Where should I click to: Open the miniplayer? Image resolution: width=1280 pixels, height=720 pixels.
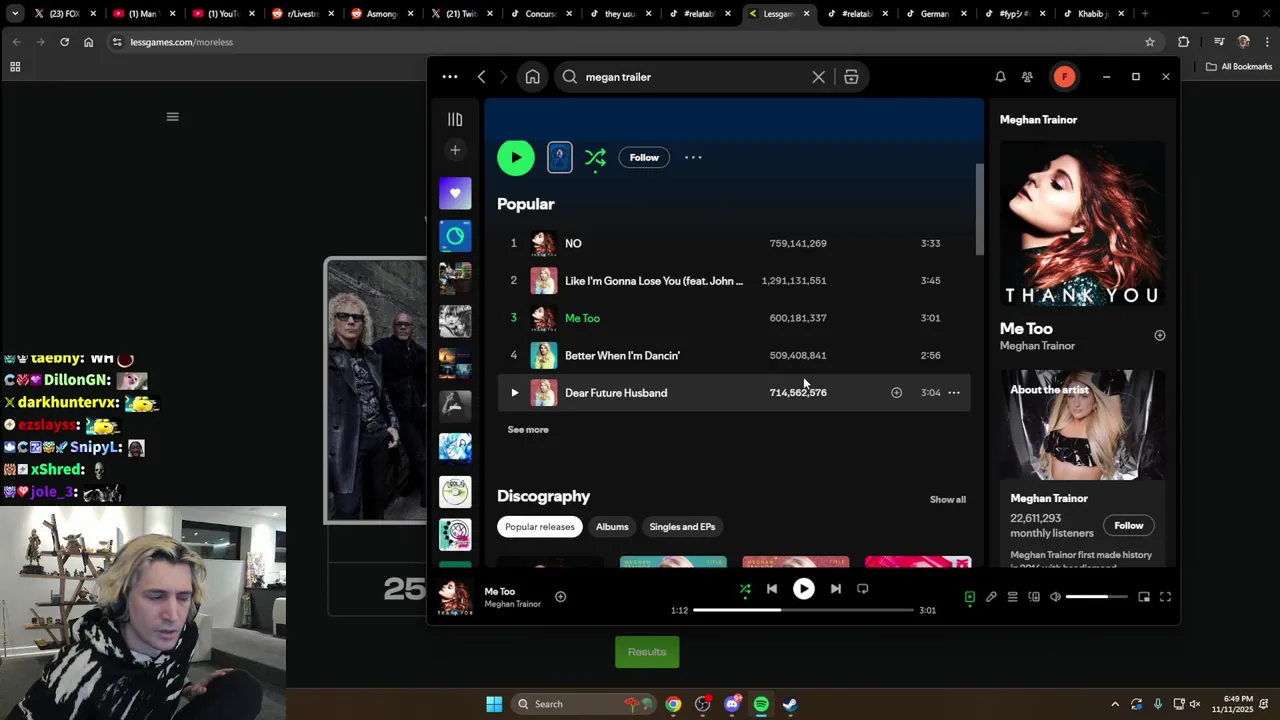[x=1144, y=597]
